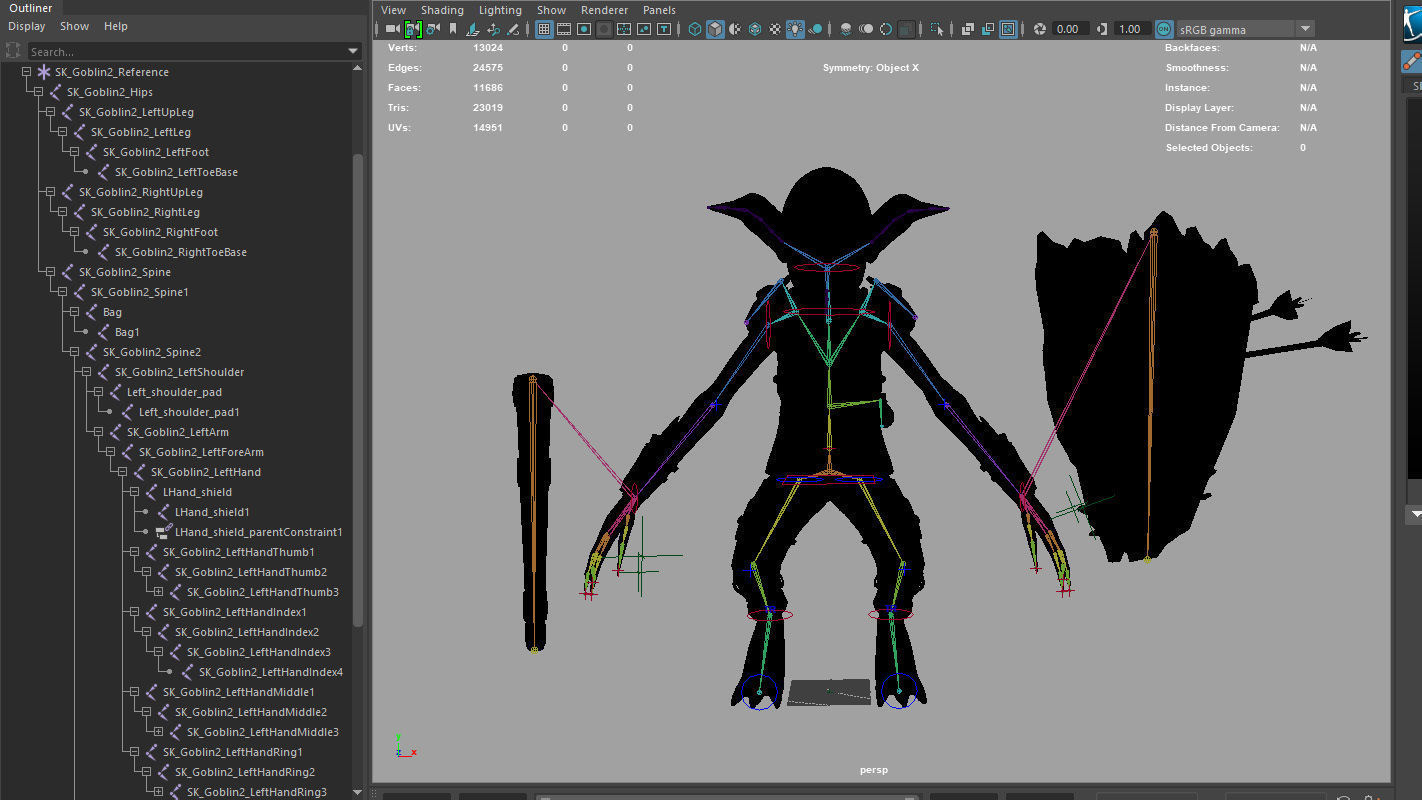Click the Image Plane icon
The image size is (1422, 800).
tap(472, 29)
